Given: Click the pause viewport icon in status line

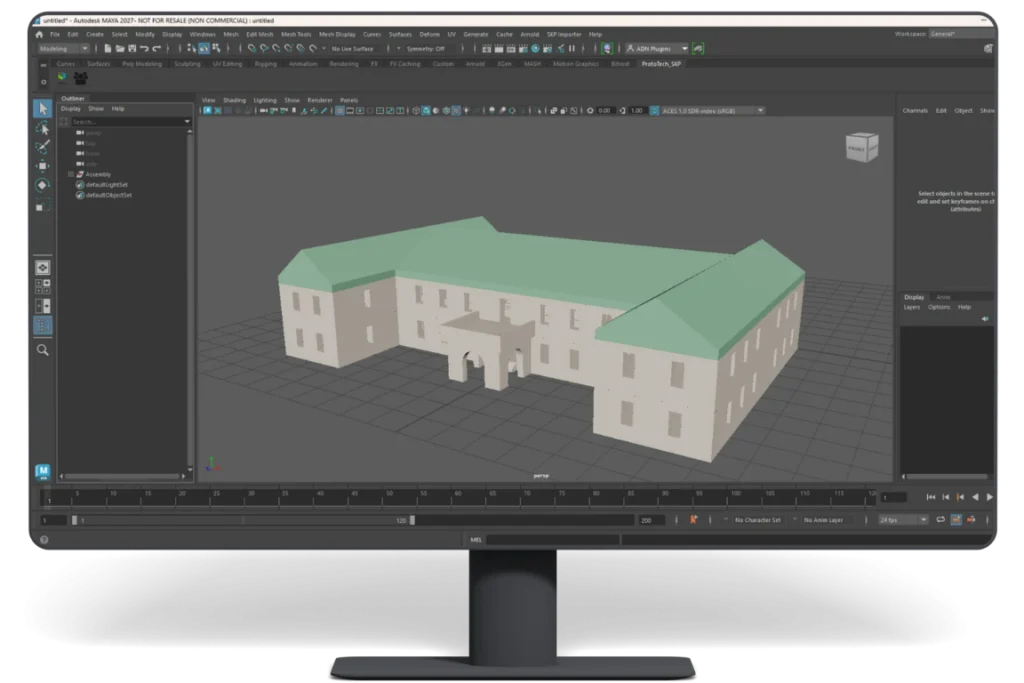Looking at the screenshot, I should pyautogui.click(x=572, y=48).
